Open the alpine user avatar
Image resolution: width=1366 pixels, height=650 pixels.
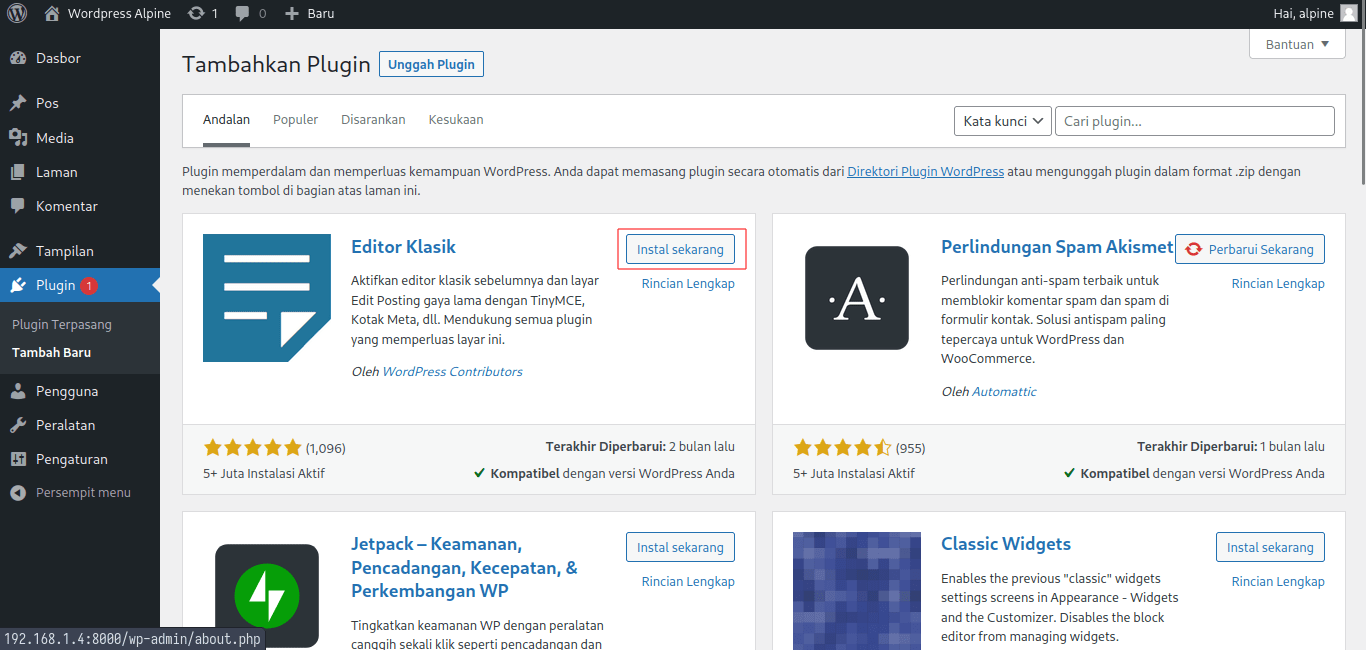click(1349, 13)
